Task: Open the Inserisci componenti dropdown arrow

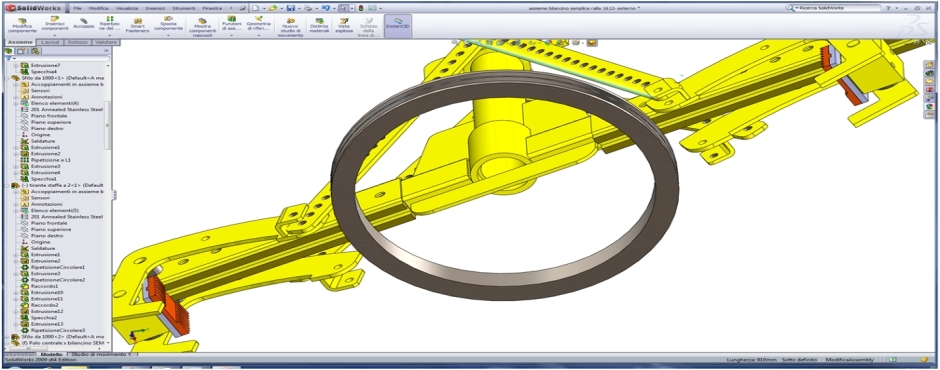Action: pyautogui.click(x=55, y=35)
